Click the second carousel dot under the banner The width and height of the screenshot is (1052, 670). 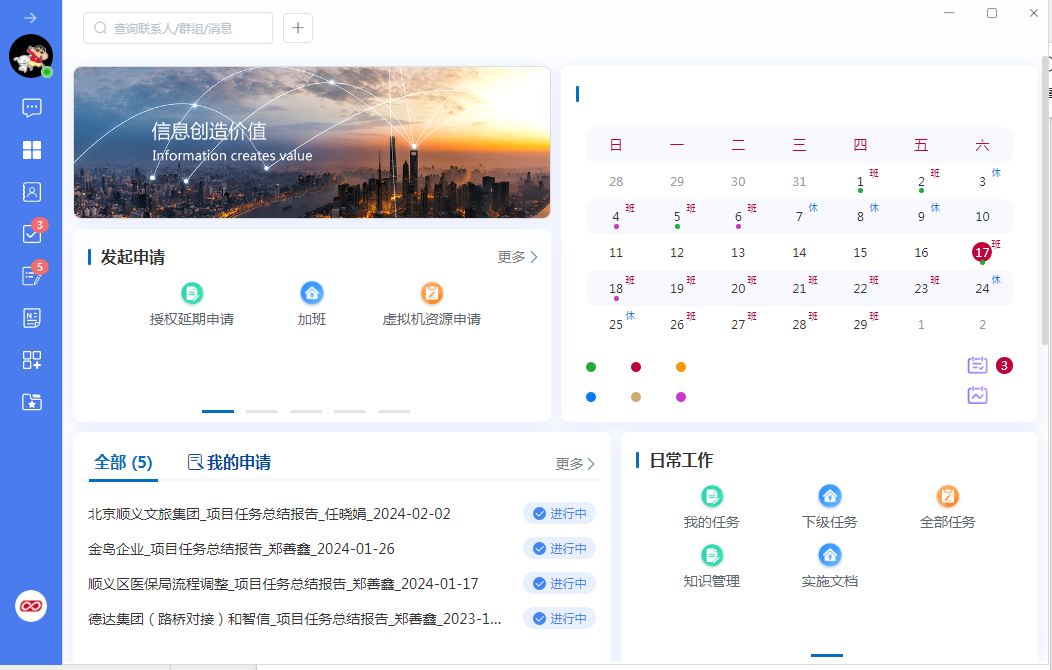(x=262, y=410)
